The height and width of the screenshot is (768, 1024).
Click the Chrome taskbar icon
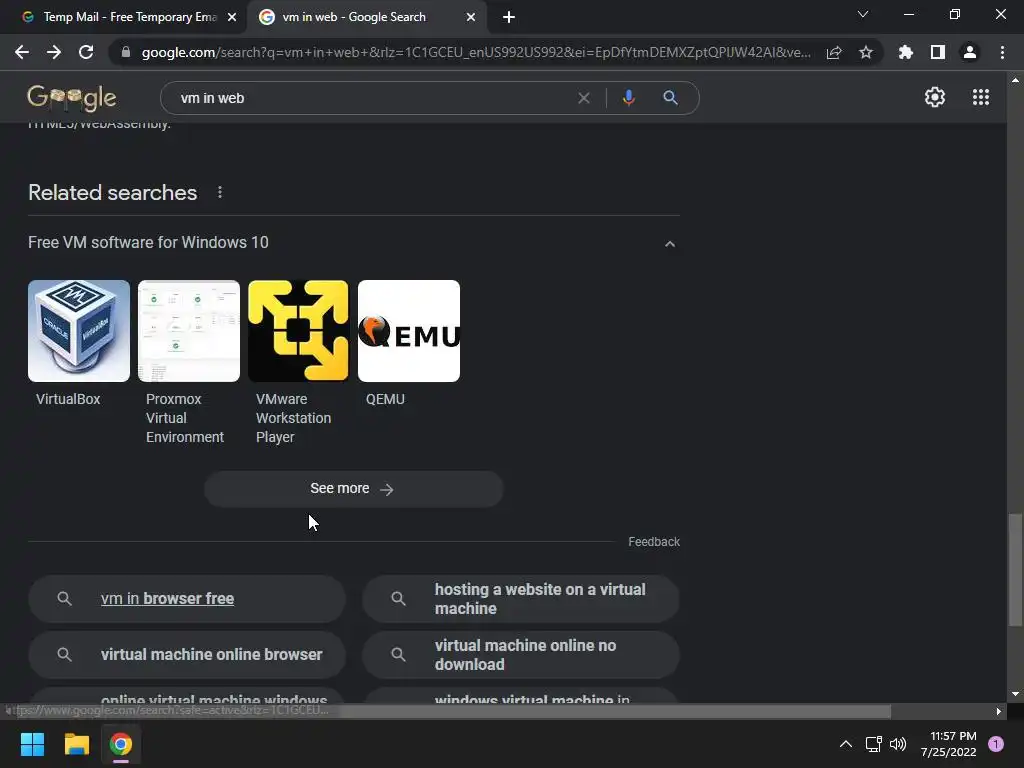click(121, 744)
